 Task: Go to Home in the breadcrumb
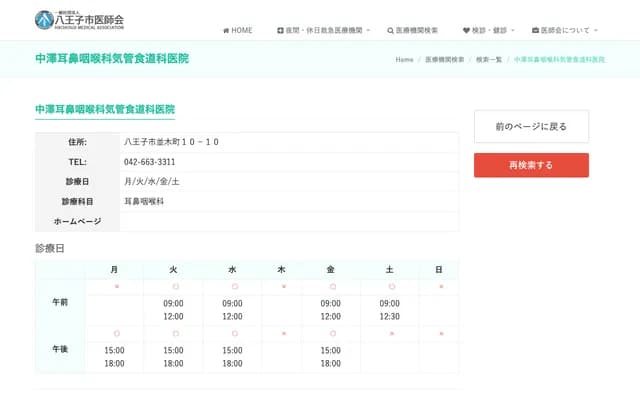pos(404,60)
